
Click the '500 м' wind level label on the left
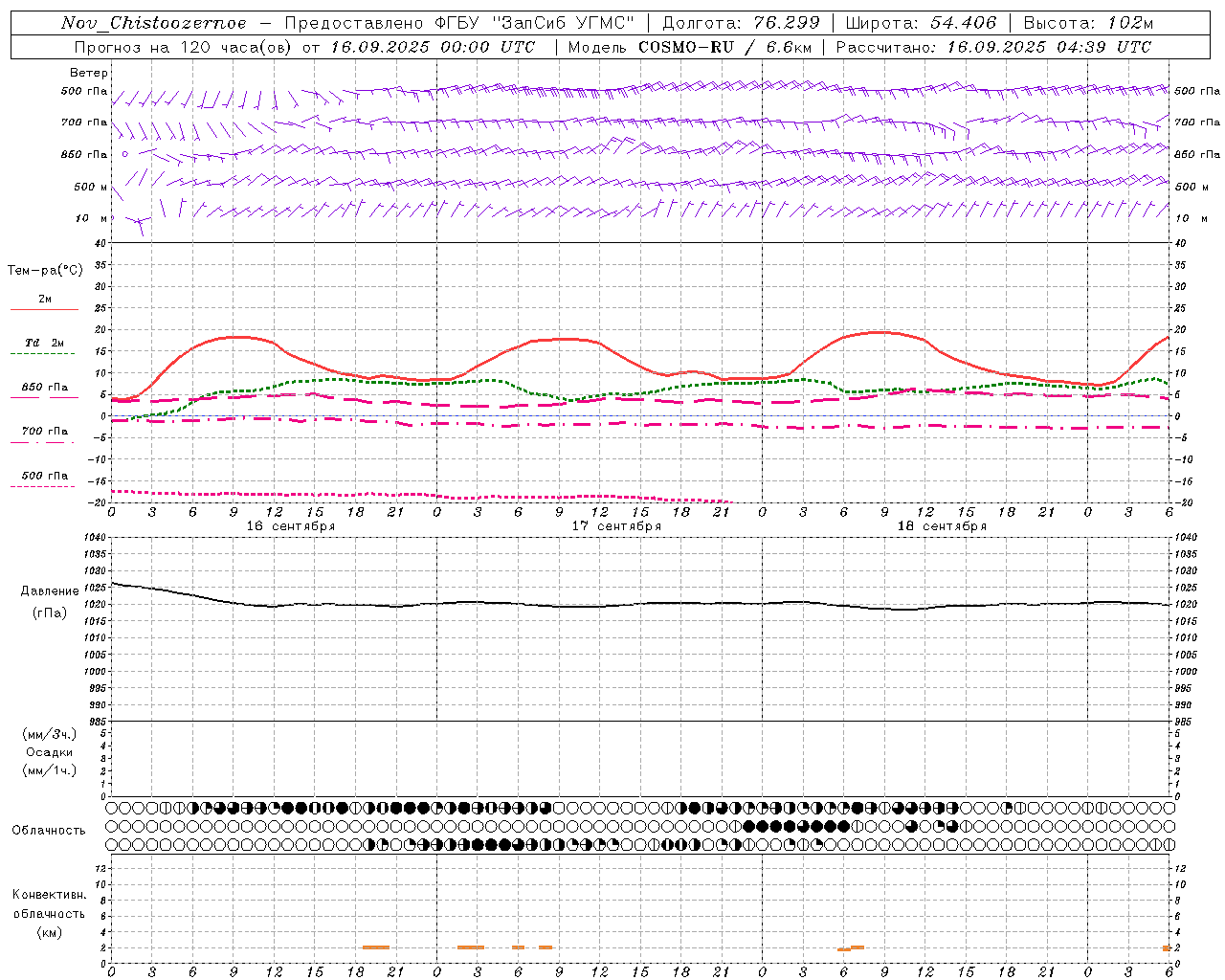[x=92, y=187]
